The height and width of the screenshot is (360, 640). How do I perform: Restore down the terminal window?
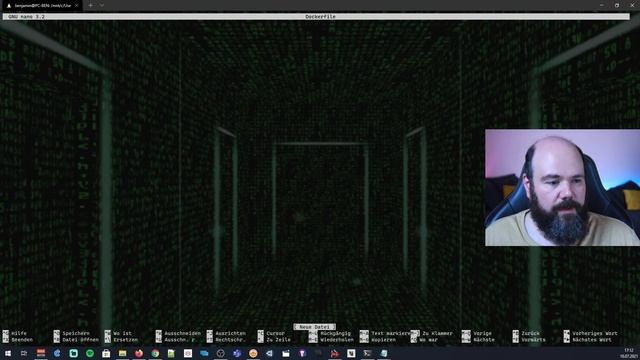point(617,5)
